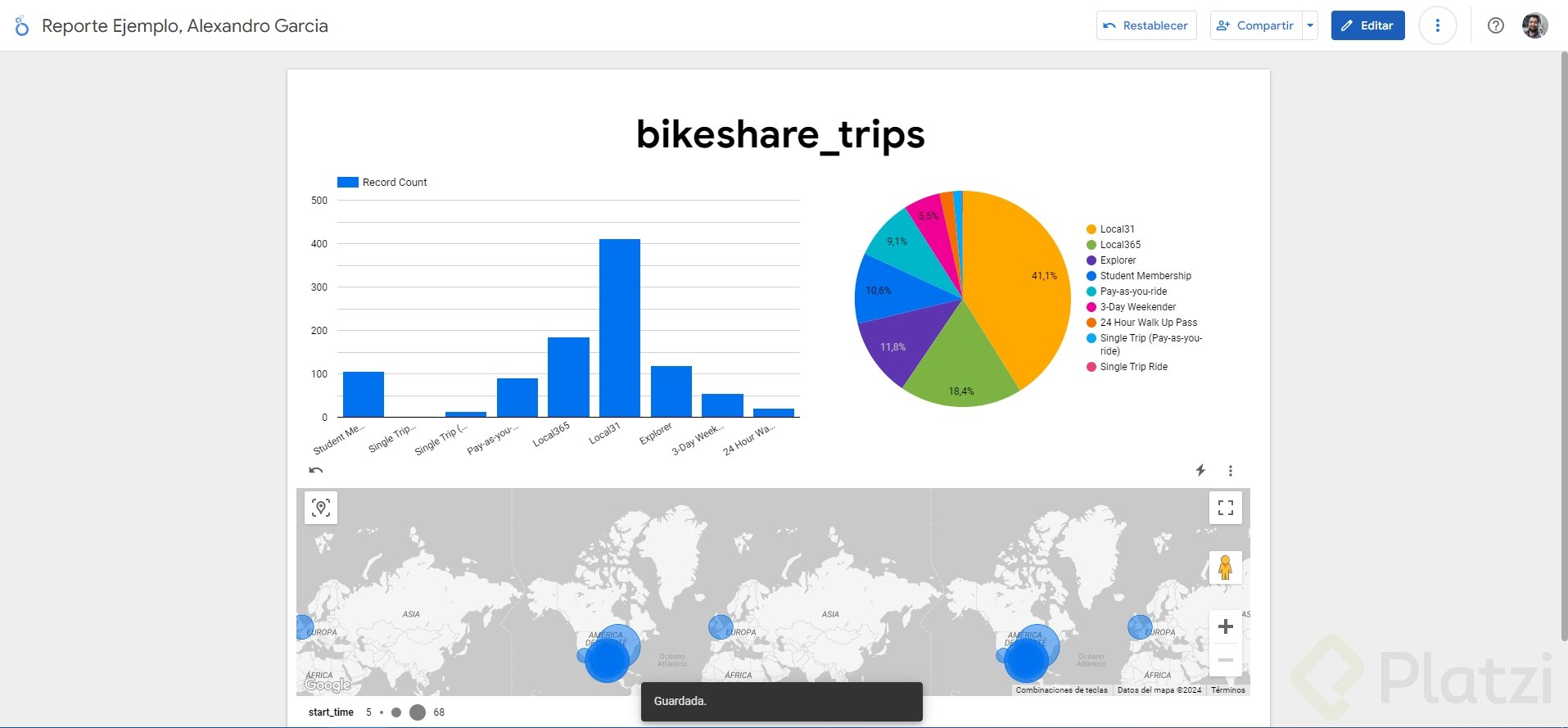
Task: Open the three-dot more options menu in header
Action: point(1437,25)
